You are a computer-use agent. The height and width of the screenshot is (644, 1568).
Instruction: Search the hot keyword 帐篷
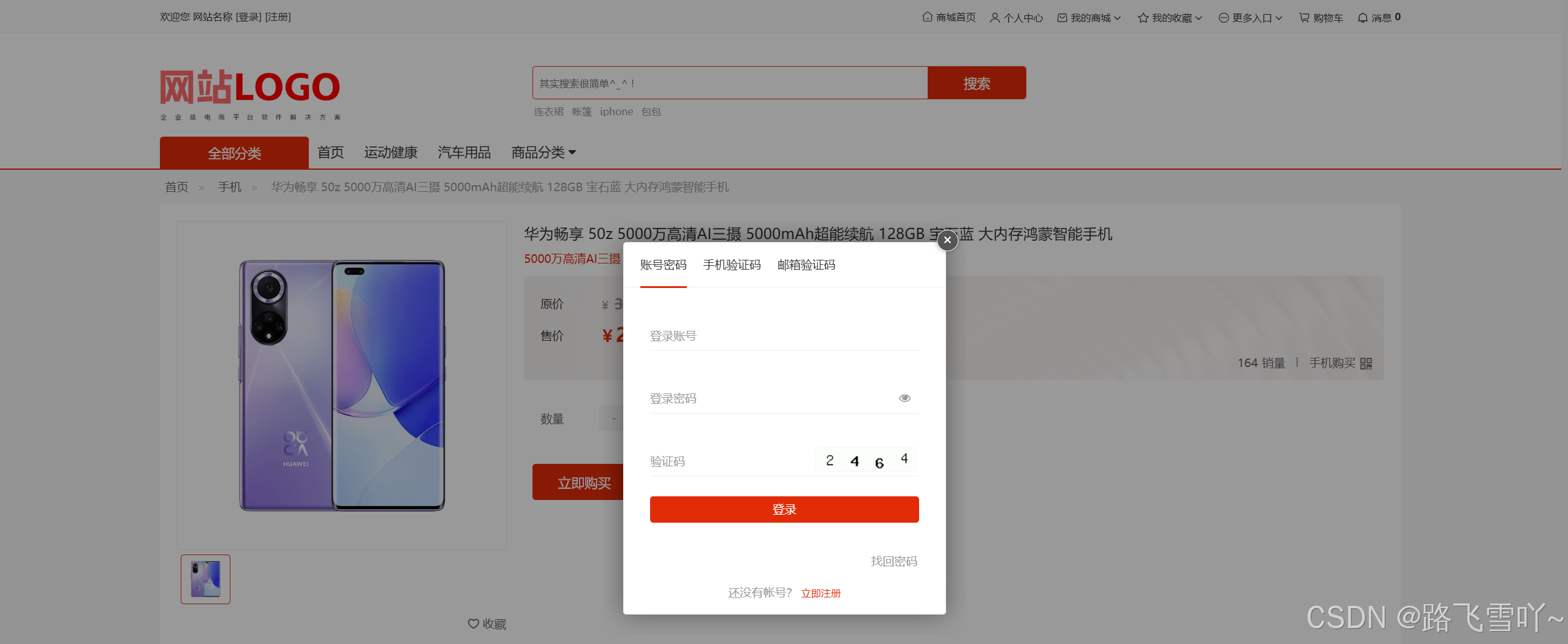click(x=581, y=112)
